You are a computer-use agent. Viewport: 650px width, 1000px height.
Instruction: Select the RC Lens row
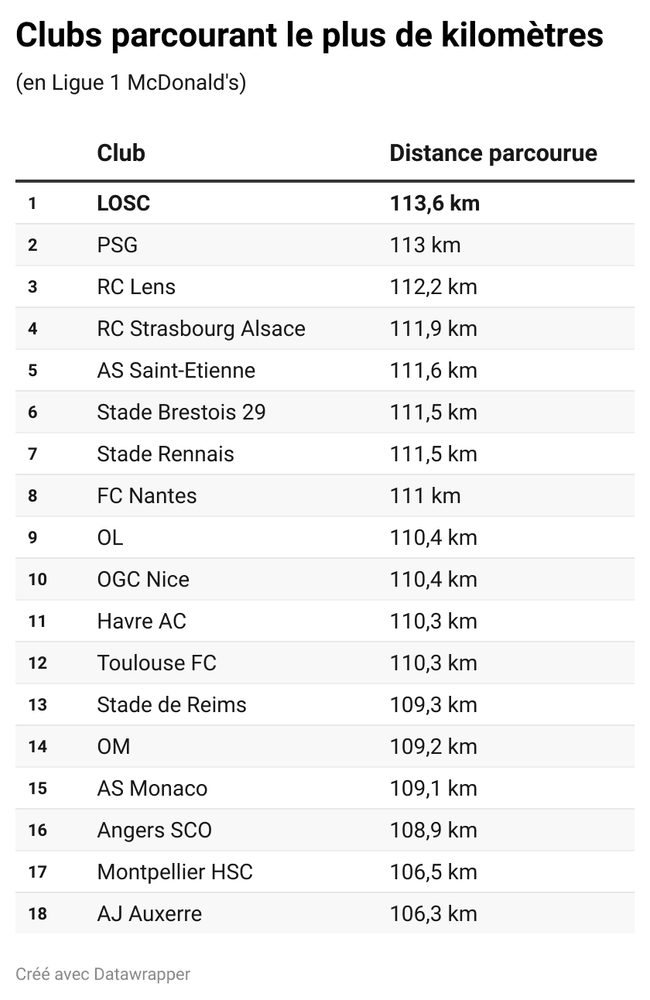[136, 287]
